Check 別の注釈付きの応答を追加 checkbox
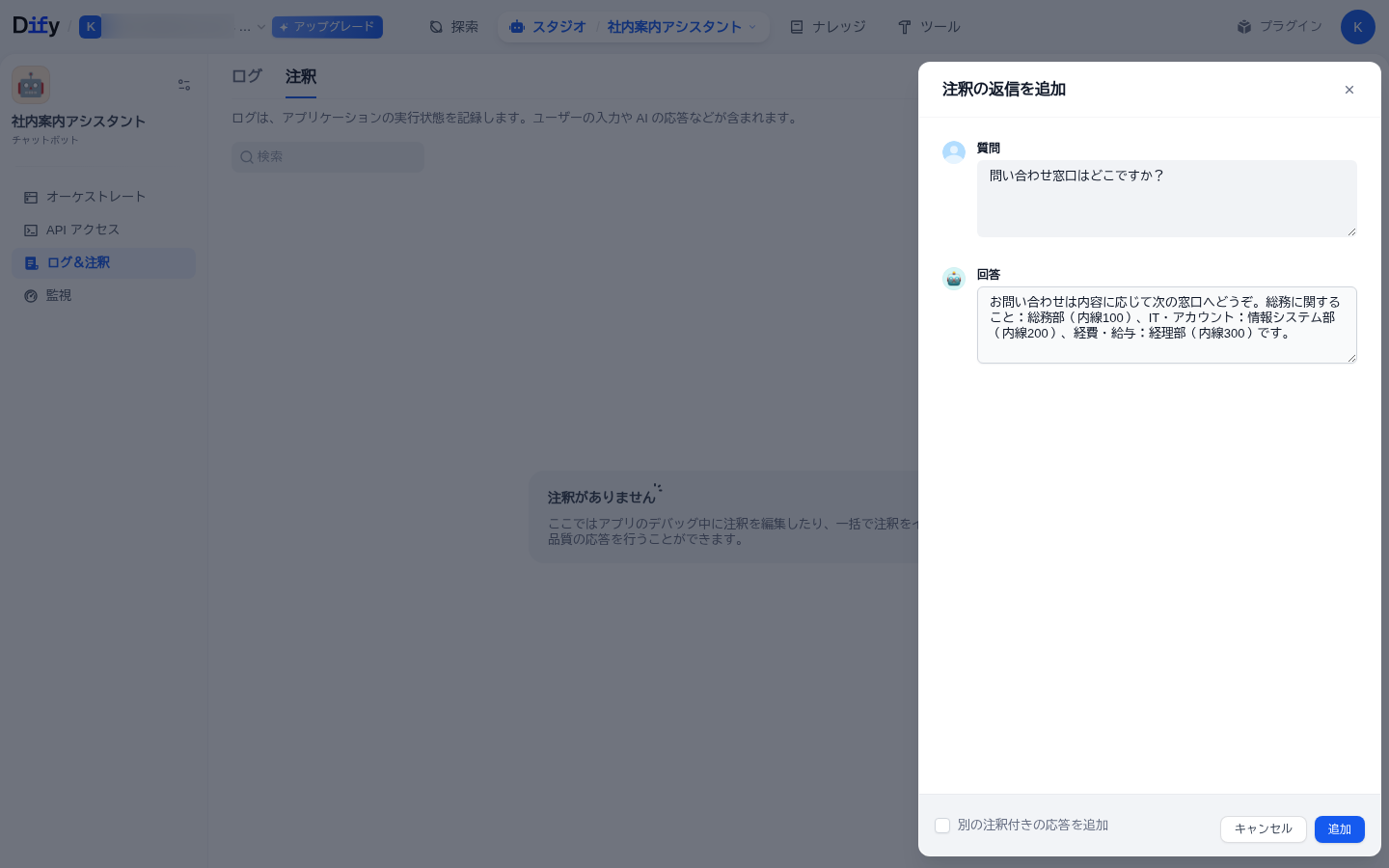The height and width of the screenshot is (868, 1389). pyautogui.click(x=942, y=826)
